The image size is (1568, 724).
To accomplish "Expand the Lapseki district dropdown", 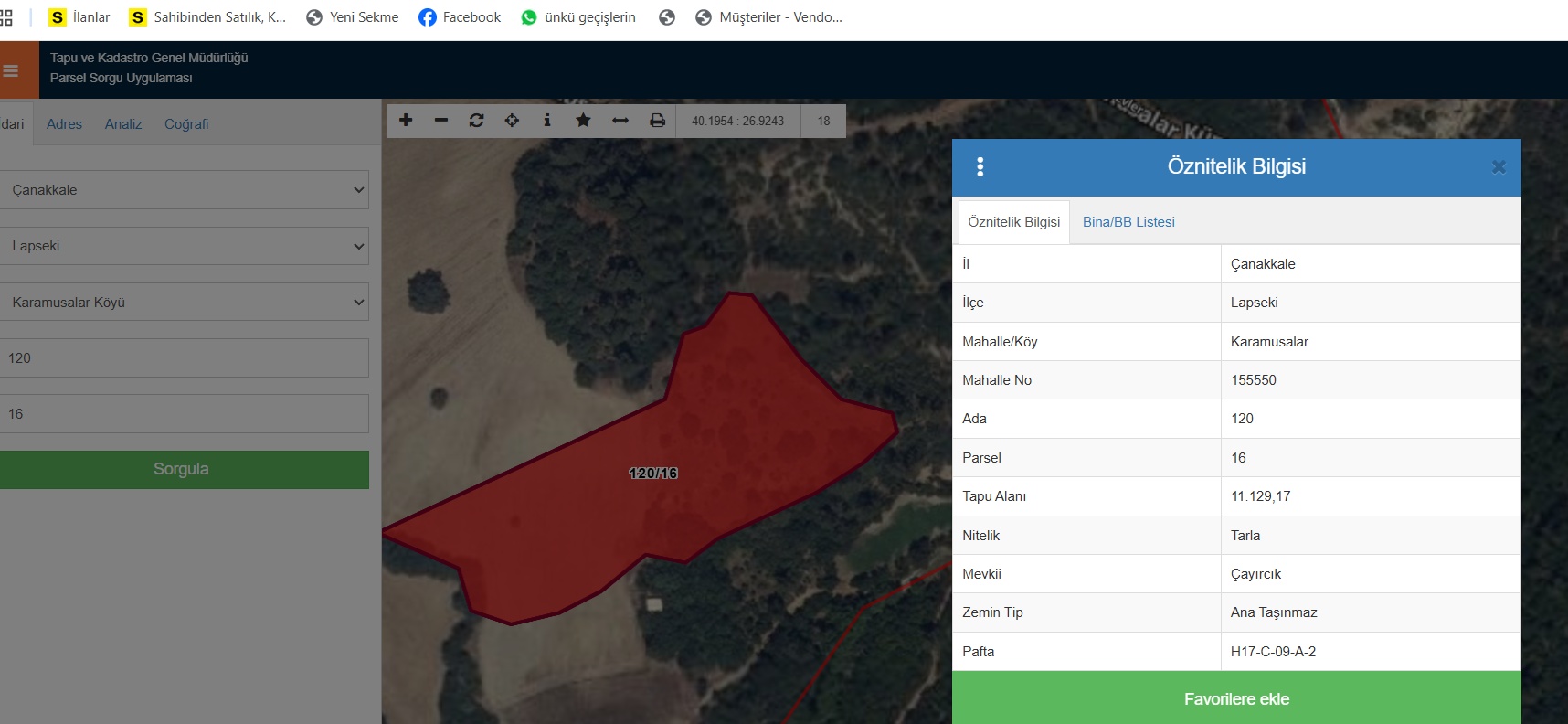I will (x=184, y=246).
